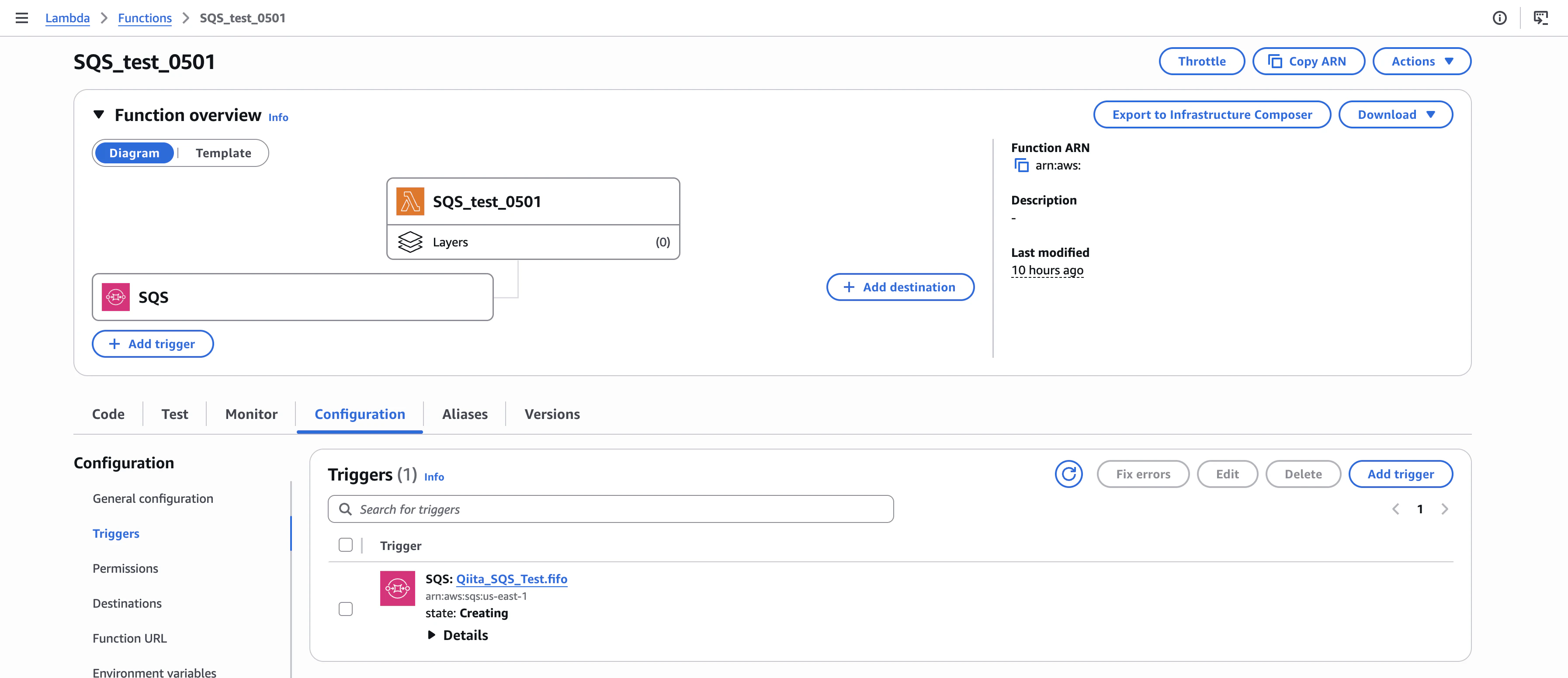Open Function overview Info link
Image resolution: width=1568 pixels, height=678 pixels.
point(278,118)
